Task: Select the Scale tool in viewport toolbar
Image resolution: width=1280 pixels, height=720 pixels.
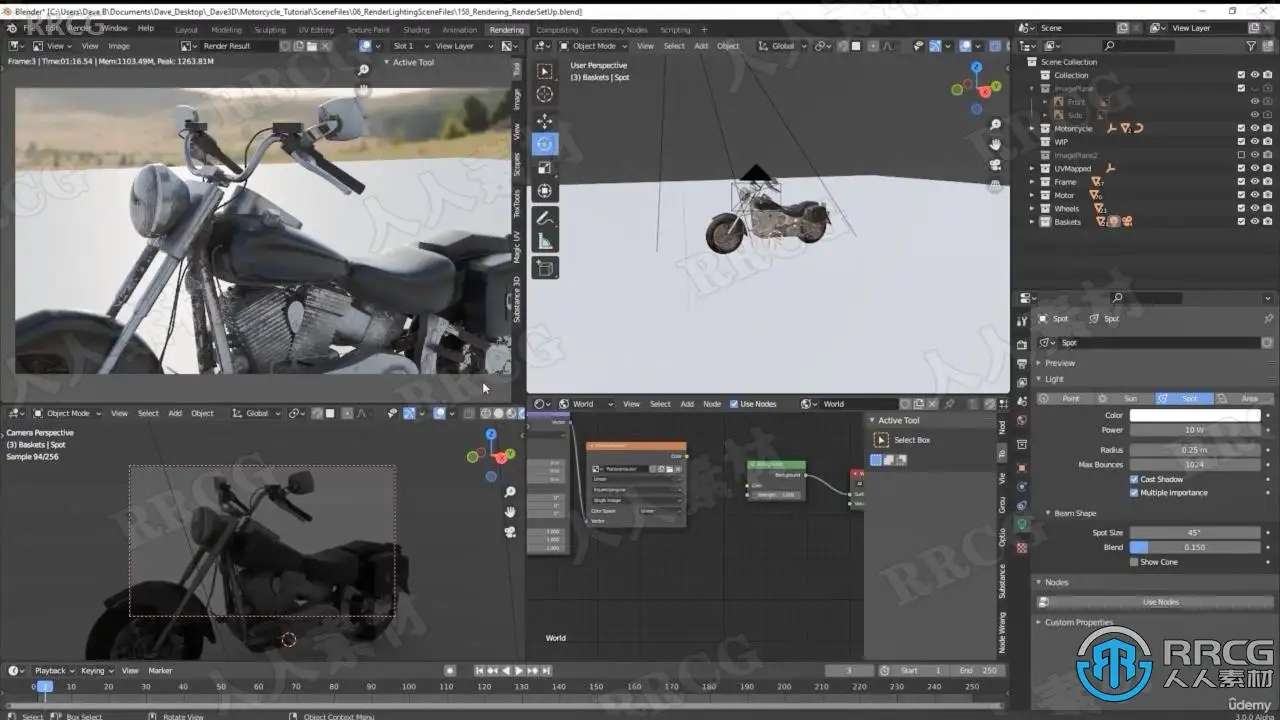Action: [x=544, y=168]
